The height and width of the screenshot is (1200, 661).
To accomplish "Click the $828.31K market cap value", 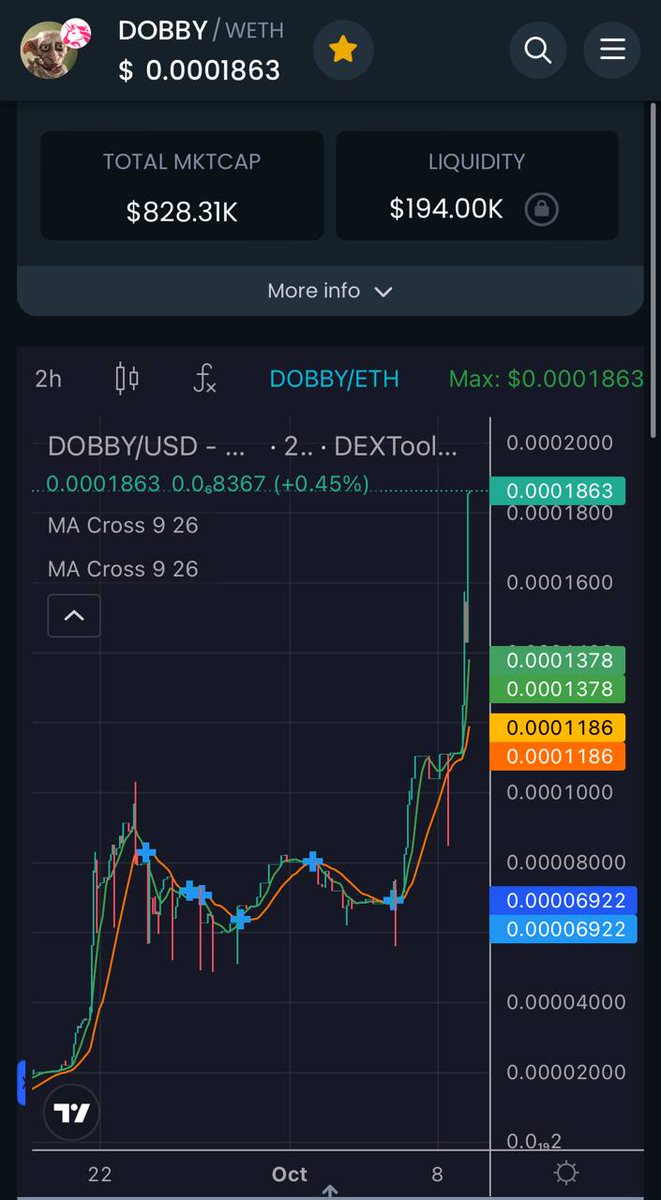I will (x=182, y=212).
